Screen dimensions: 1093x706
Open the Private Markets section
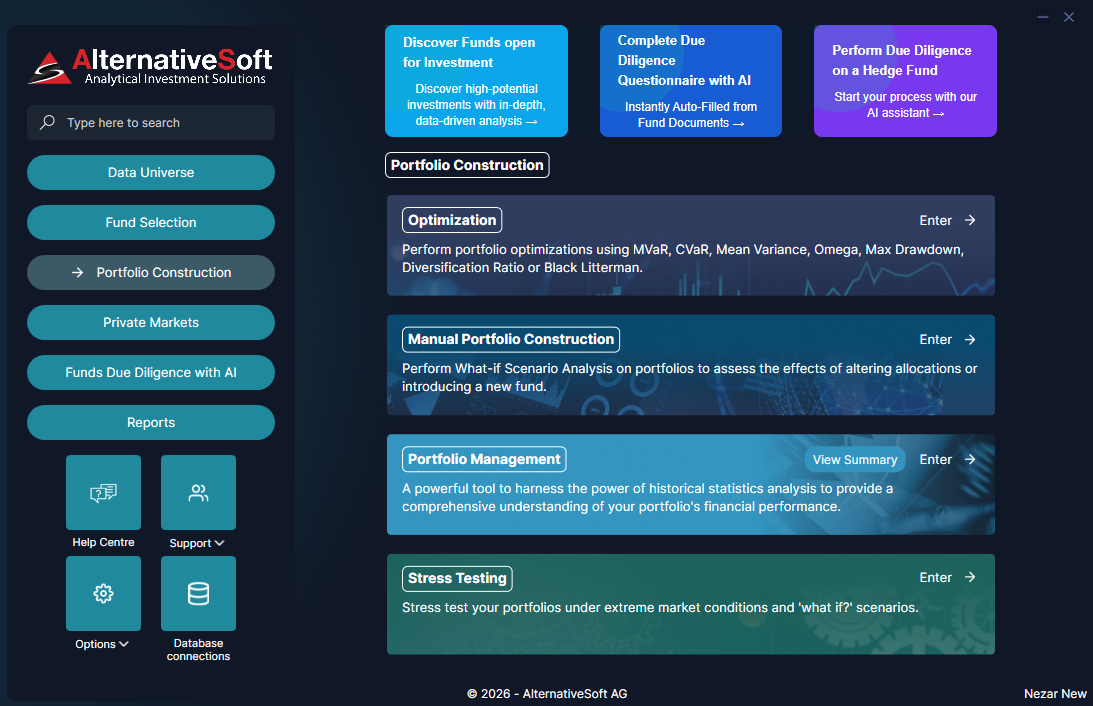click(x=151, y=323)
